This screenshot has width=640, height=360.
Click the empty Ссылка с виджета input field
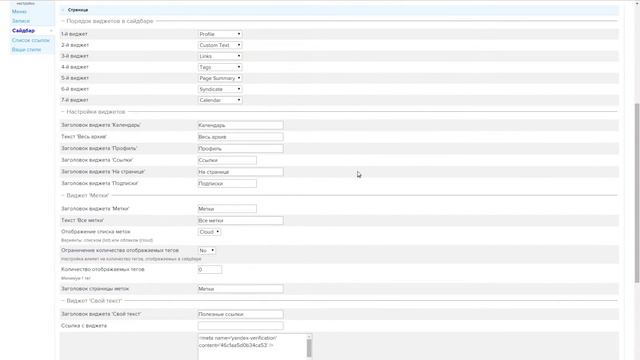240,326
